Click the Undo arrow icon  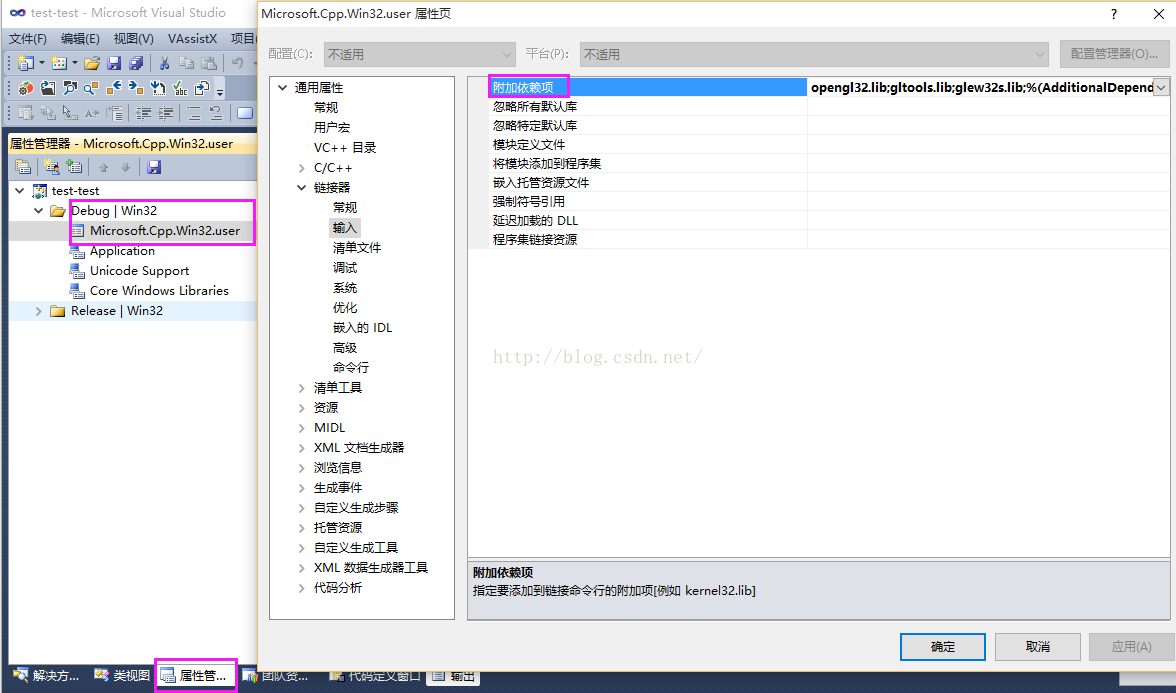pos(237,63)
